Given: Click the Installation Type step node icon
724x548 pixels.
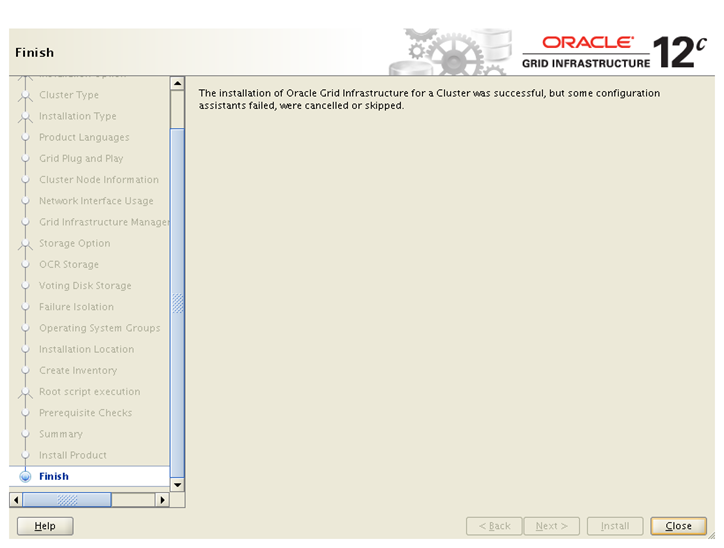Looking at the screenshot, I should pos(25,117).
